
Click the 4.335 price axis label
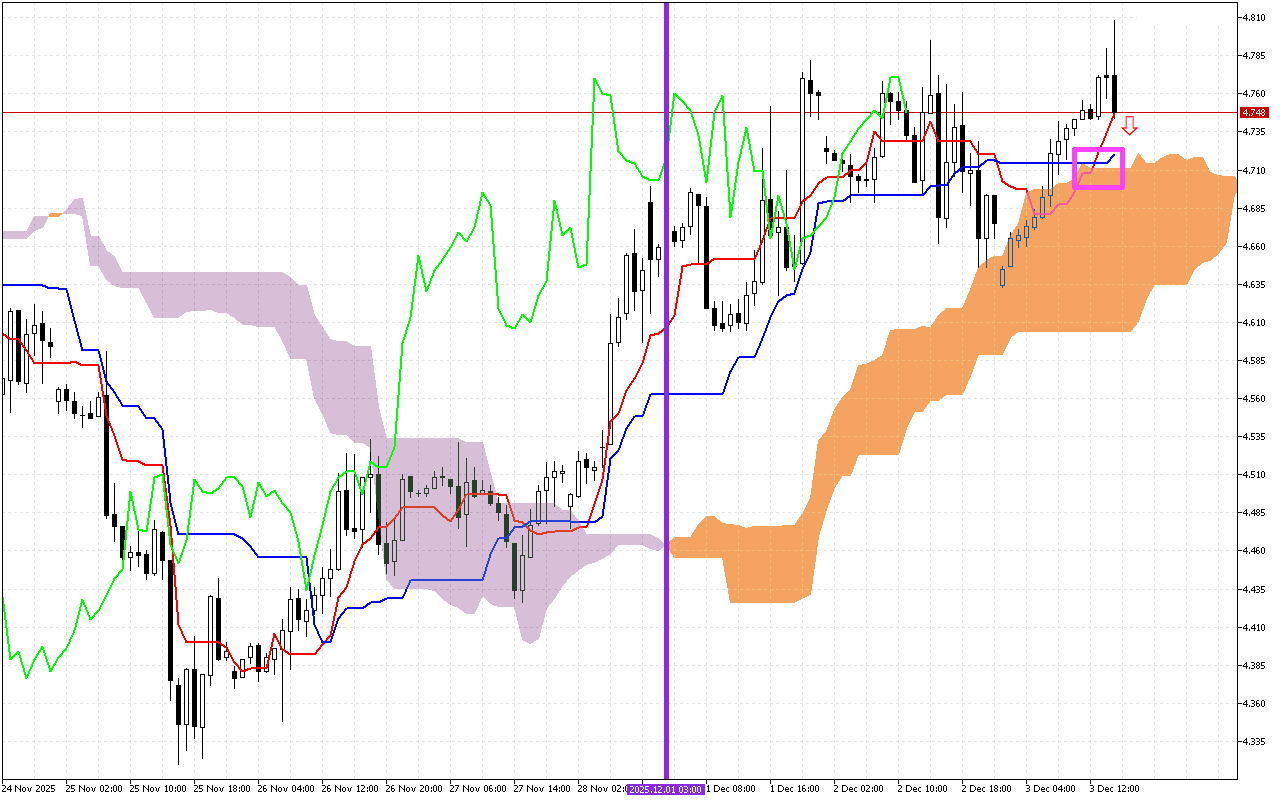1254,741
